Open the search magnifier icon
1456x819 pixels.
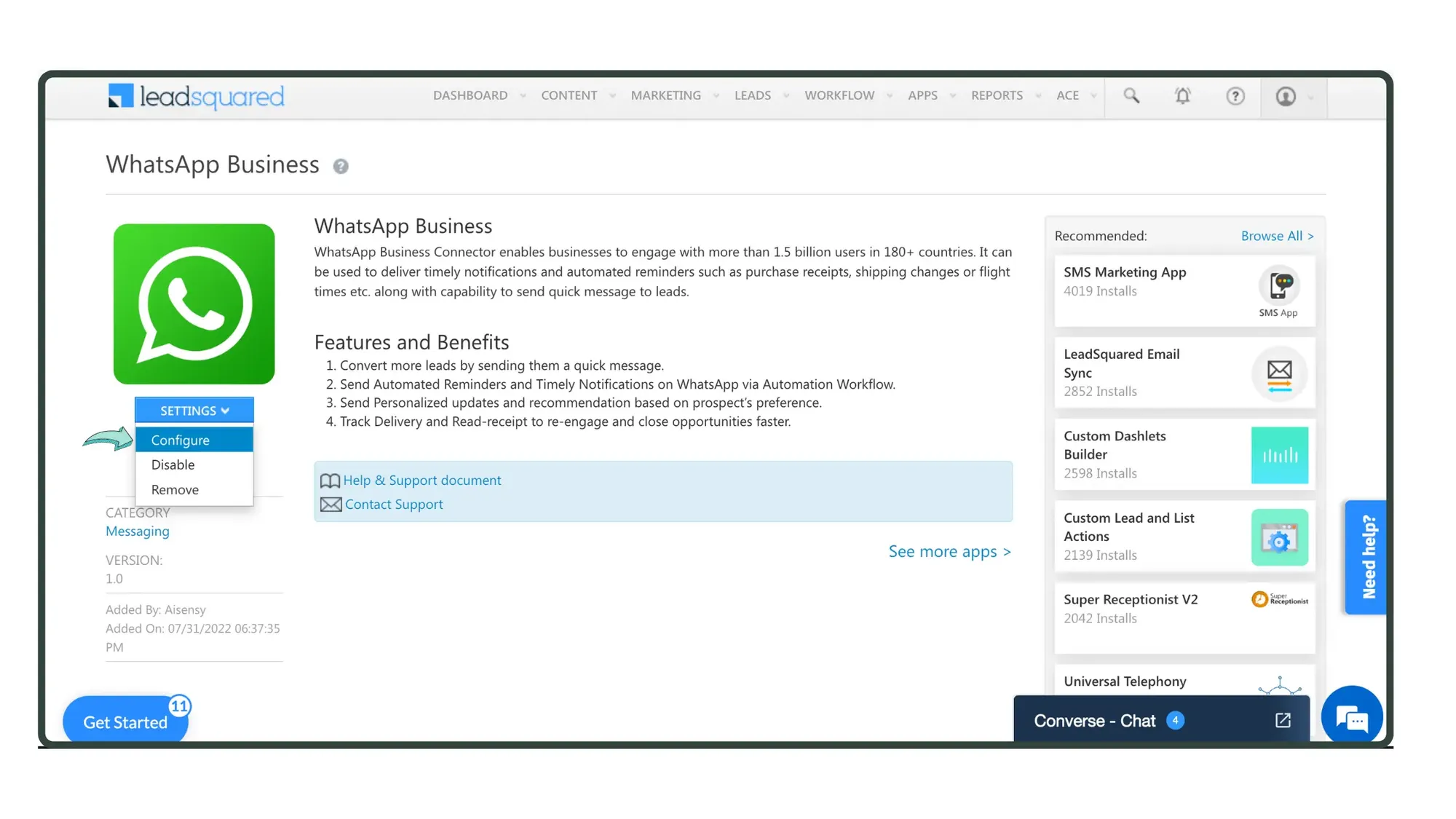coord(1131,95)
